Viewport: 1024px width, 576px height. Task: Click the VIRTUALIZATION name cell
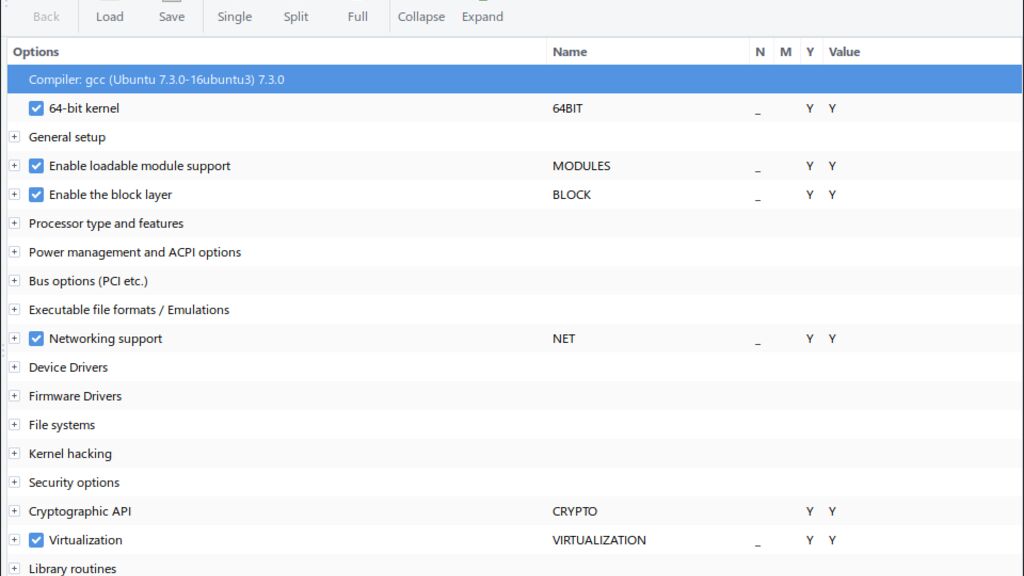[x=599, y=540]
